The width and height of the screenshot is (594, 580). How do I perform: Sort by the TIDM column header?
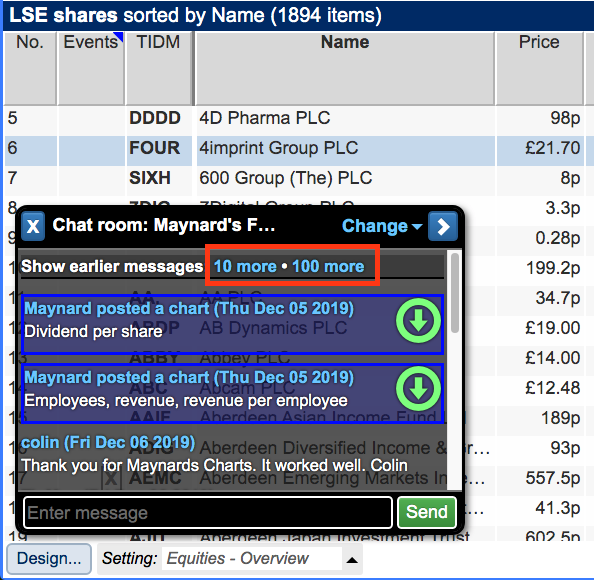tap(159, 68)
